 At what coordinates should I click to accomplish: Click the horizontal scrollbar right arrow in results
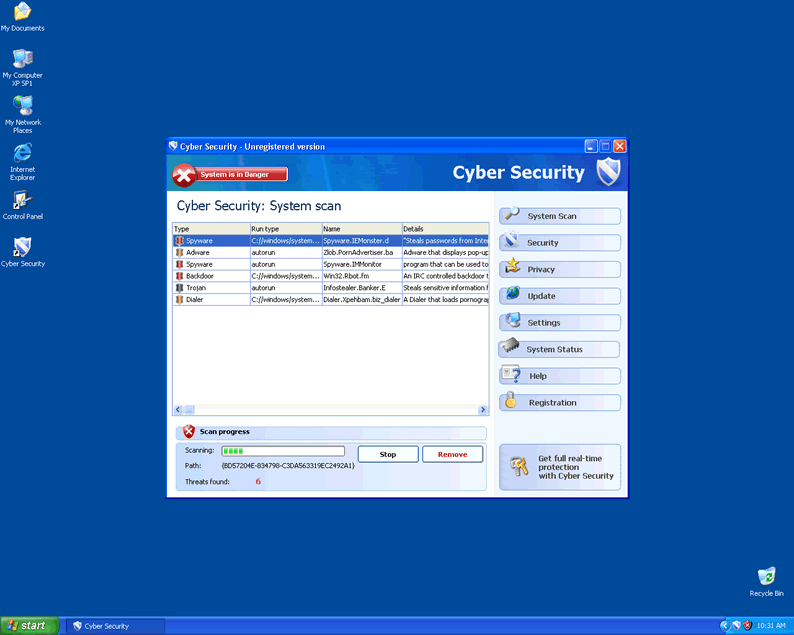481,409
